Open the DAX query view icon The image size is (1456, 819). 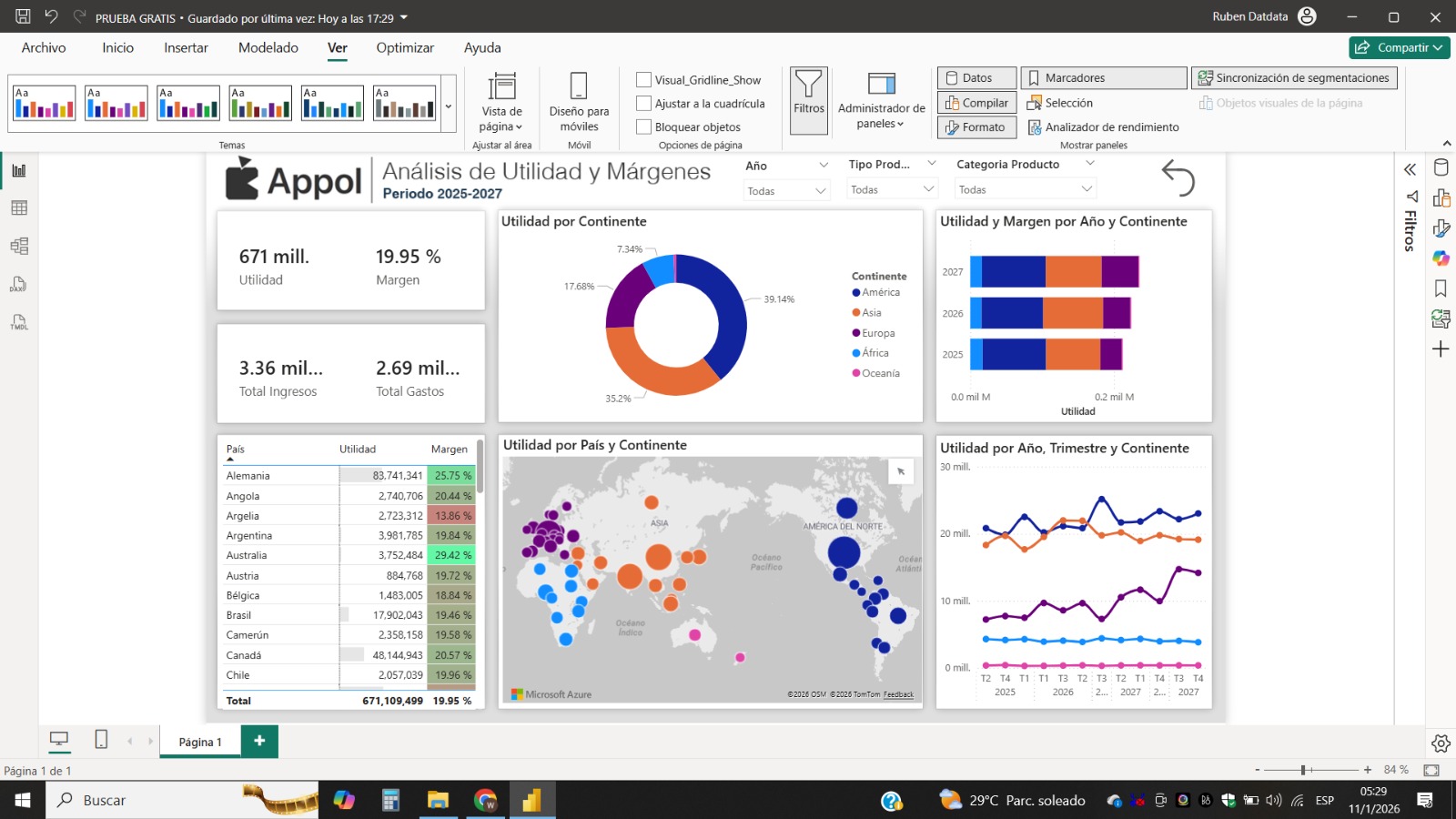(19, 285)
